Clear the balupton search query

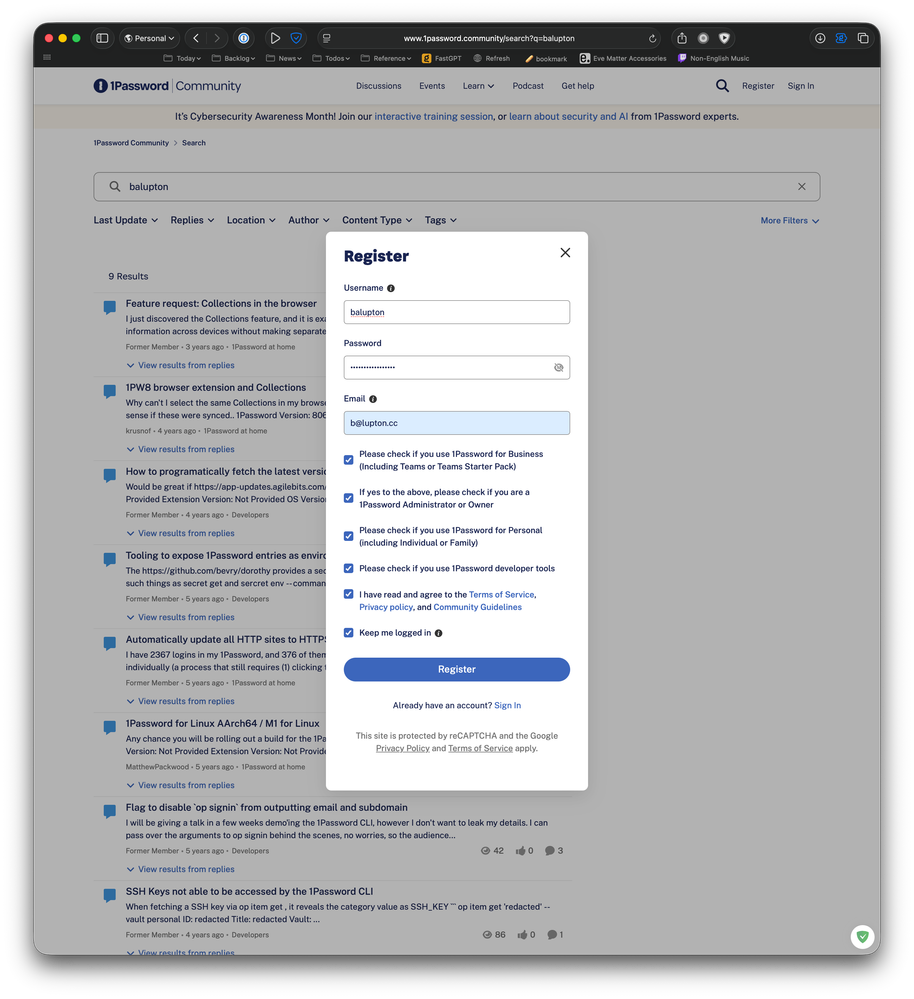click(x=801, y=187)
